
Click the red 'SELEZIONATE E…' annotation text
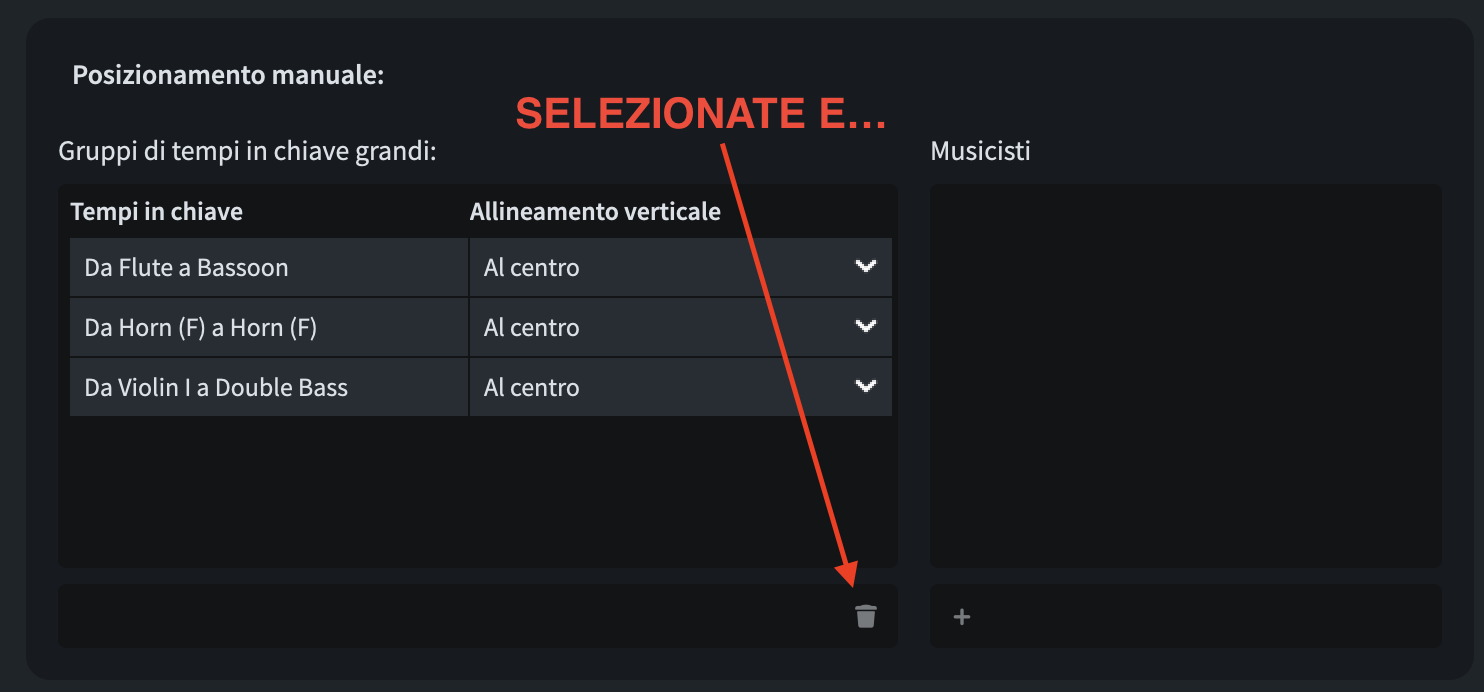(700, 115)
